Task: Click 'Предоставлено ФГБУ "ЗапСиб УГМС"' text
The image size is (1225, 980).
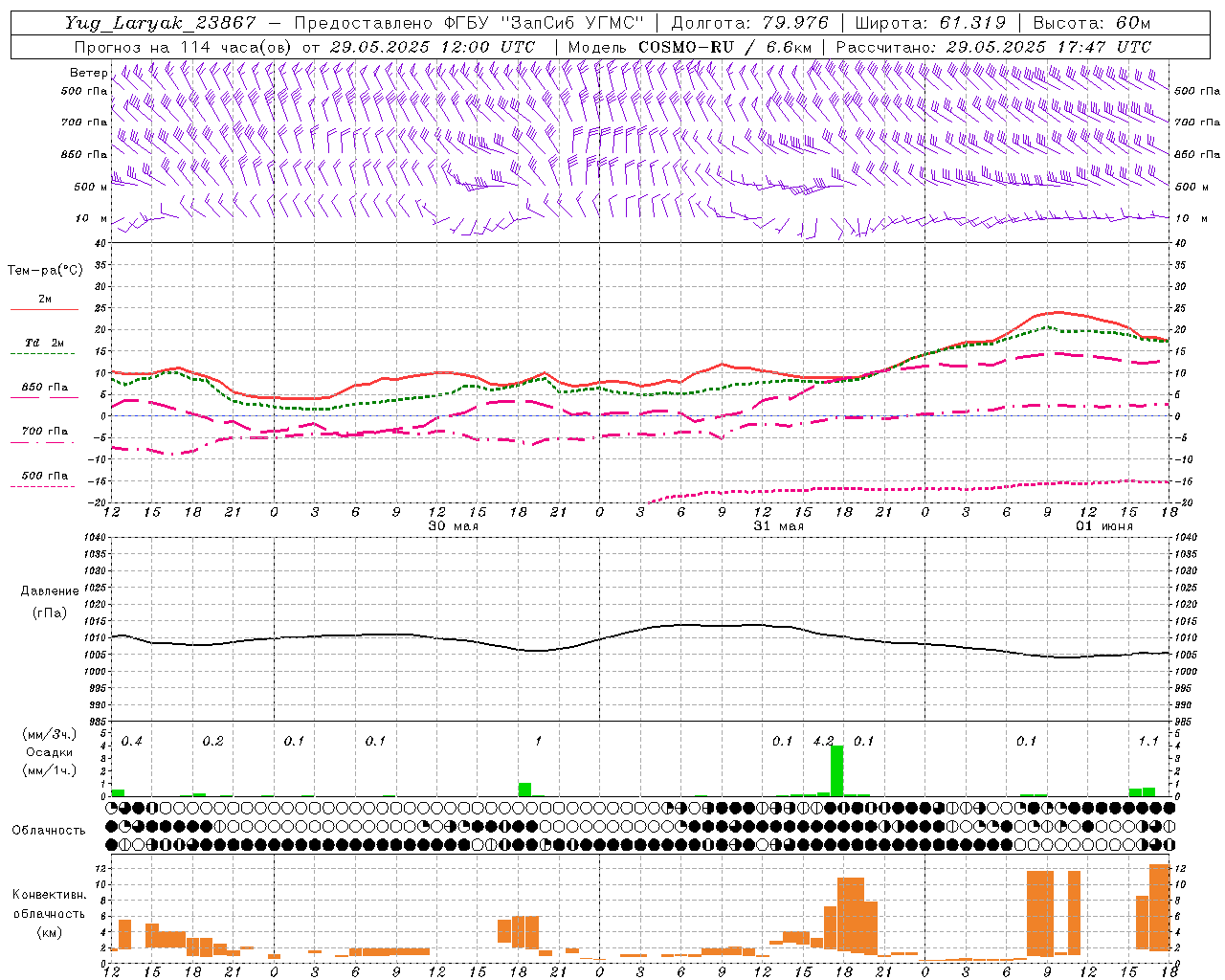Action: click(x=469, y=24)
